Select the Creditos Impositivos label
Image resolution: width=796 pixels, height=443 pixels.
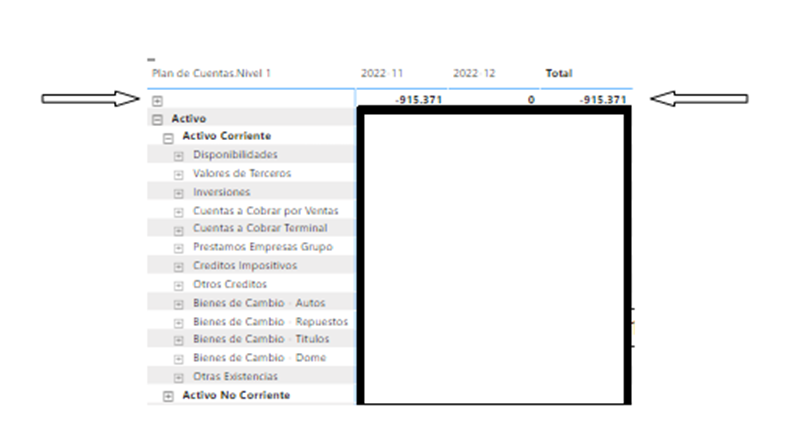tap(245, 266)
